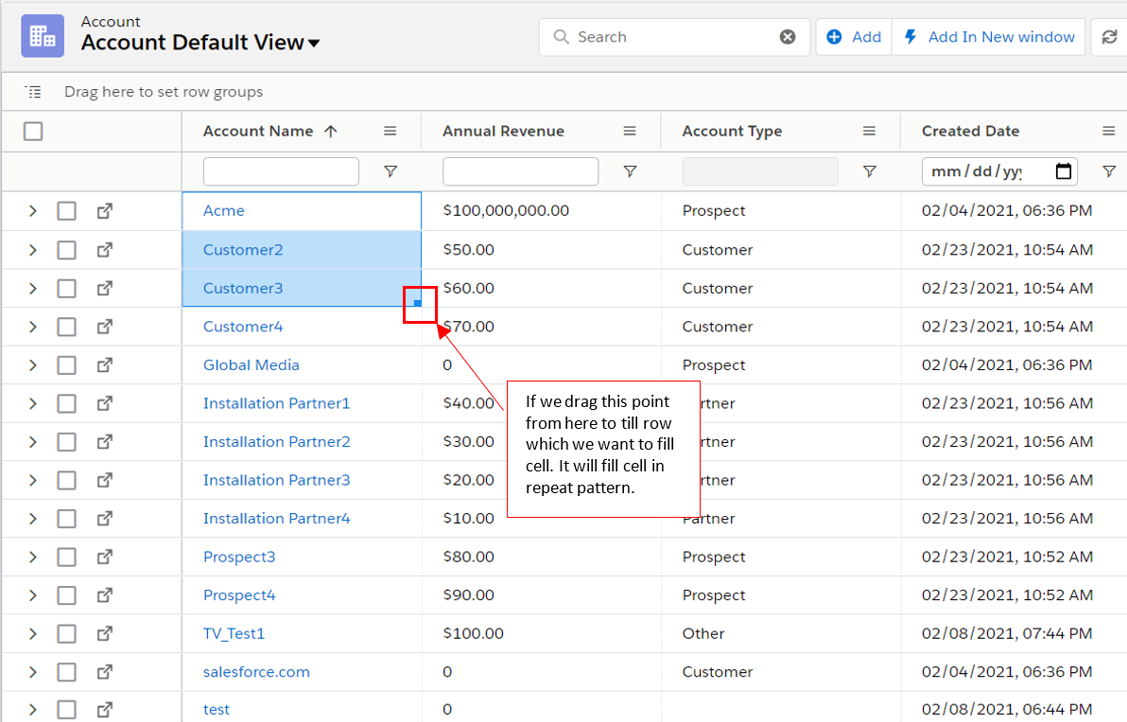1127x722 pixels.
Task: Click the Account Name filter text field
Action: 280,171
